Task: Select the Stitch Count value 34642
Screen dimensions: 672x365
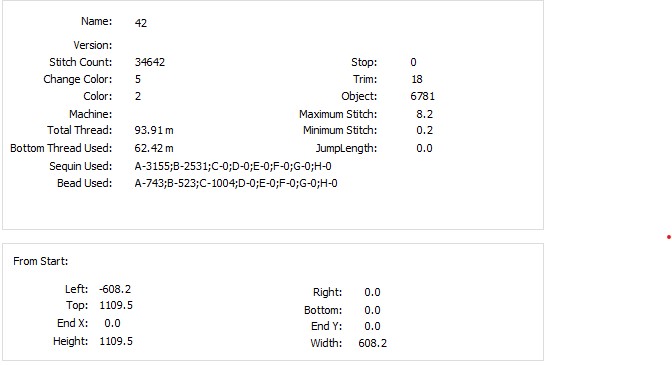Action: (150, 62)
